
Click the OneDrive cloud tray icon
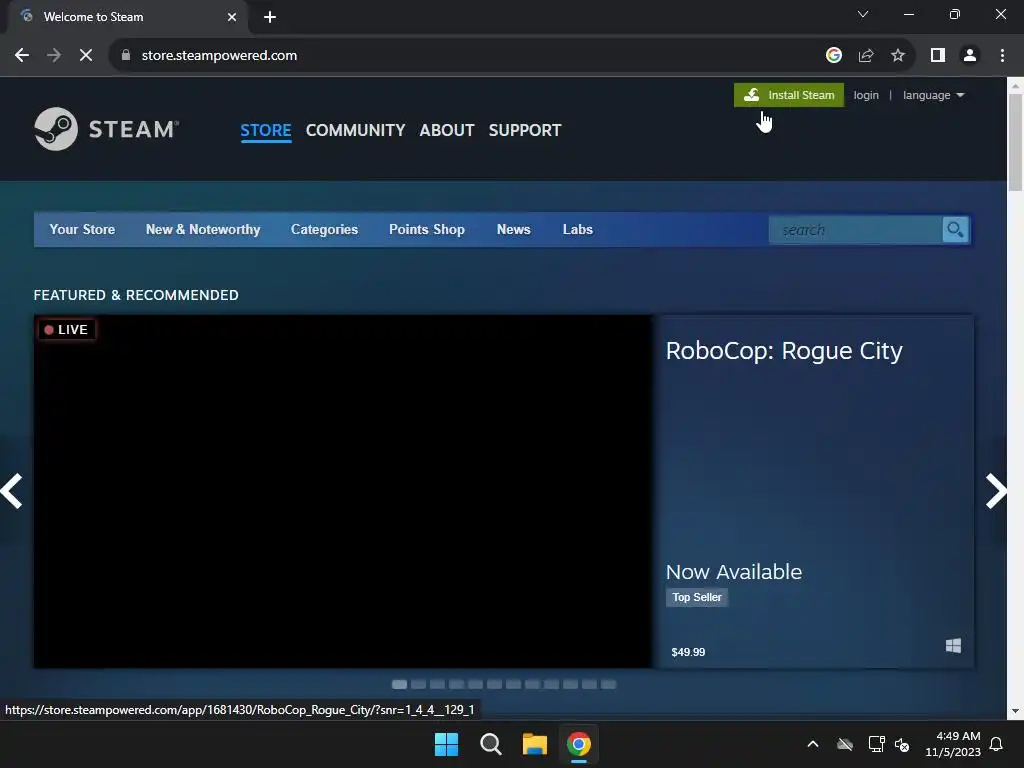tap(845, 744)
